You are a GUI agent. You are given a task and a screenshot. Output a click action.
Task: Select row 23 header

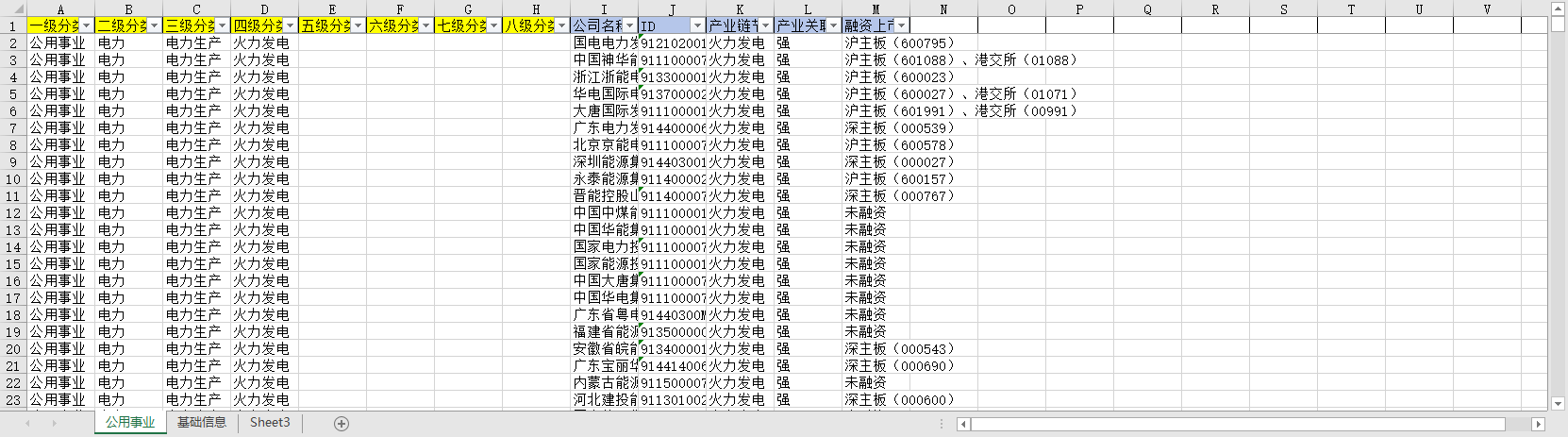[13, 399]
